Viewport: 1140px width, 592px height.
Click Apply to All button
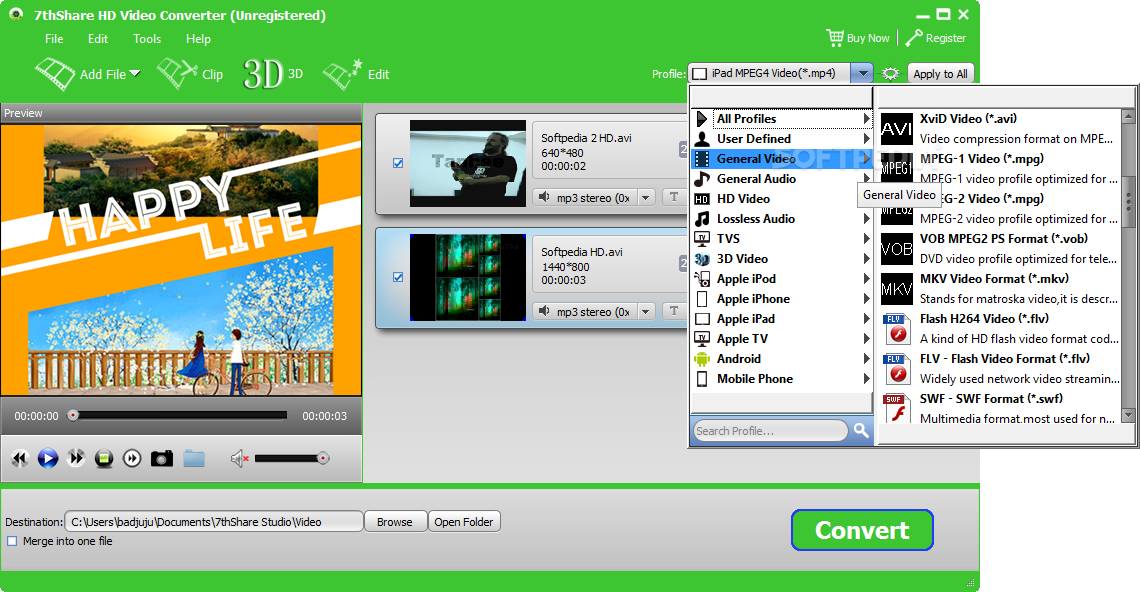pos(940,73)
